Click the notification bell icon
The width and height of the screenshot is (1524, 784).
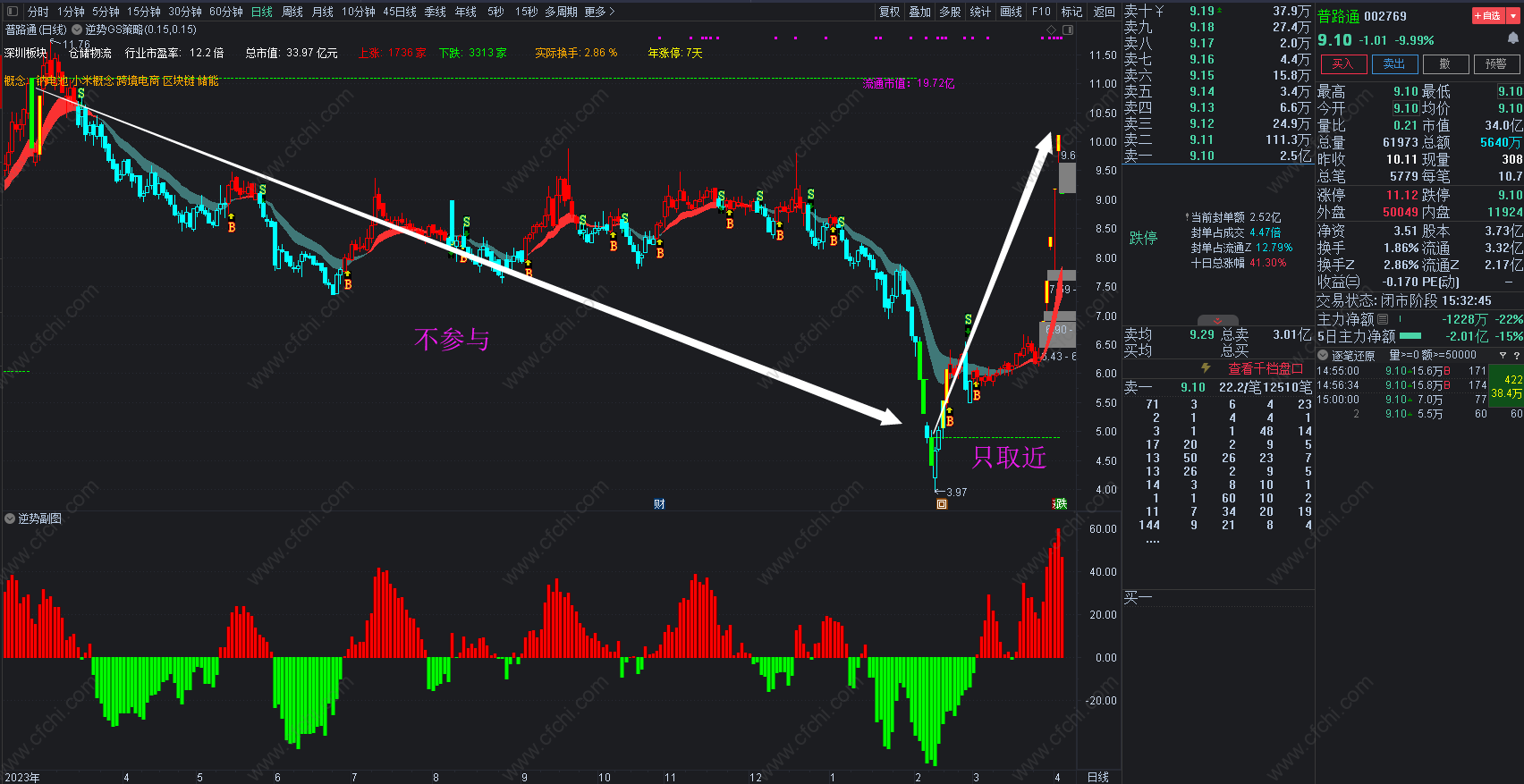pyautogui.click(x=1512, y=38)
